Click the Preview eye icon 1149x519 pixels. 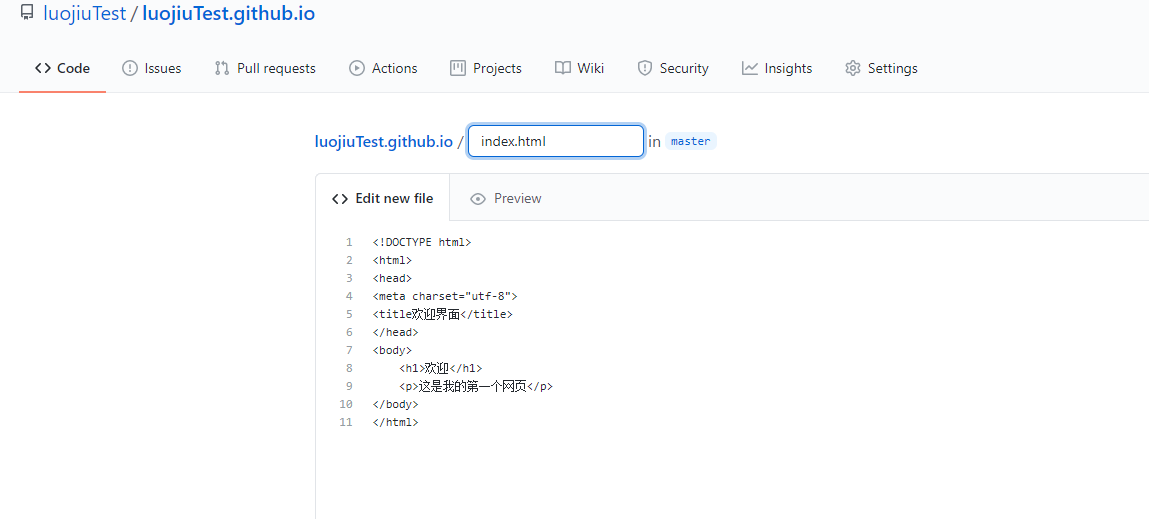coord(478,199)
